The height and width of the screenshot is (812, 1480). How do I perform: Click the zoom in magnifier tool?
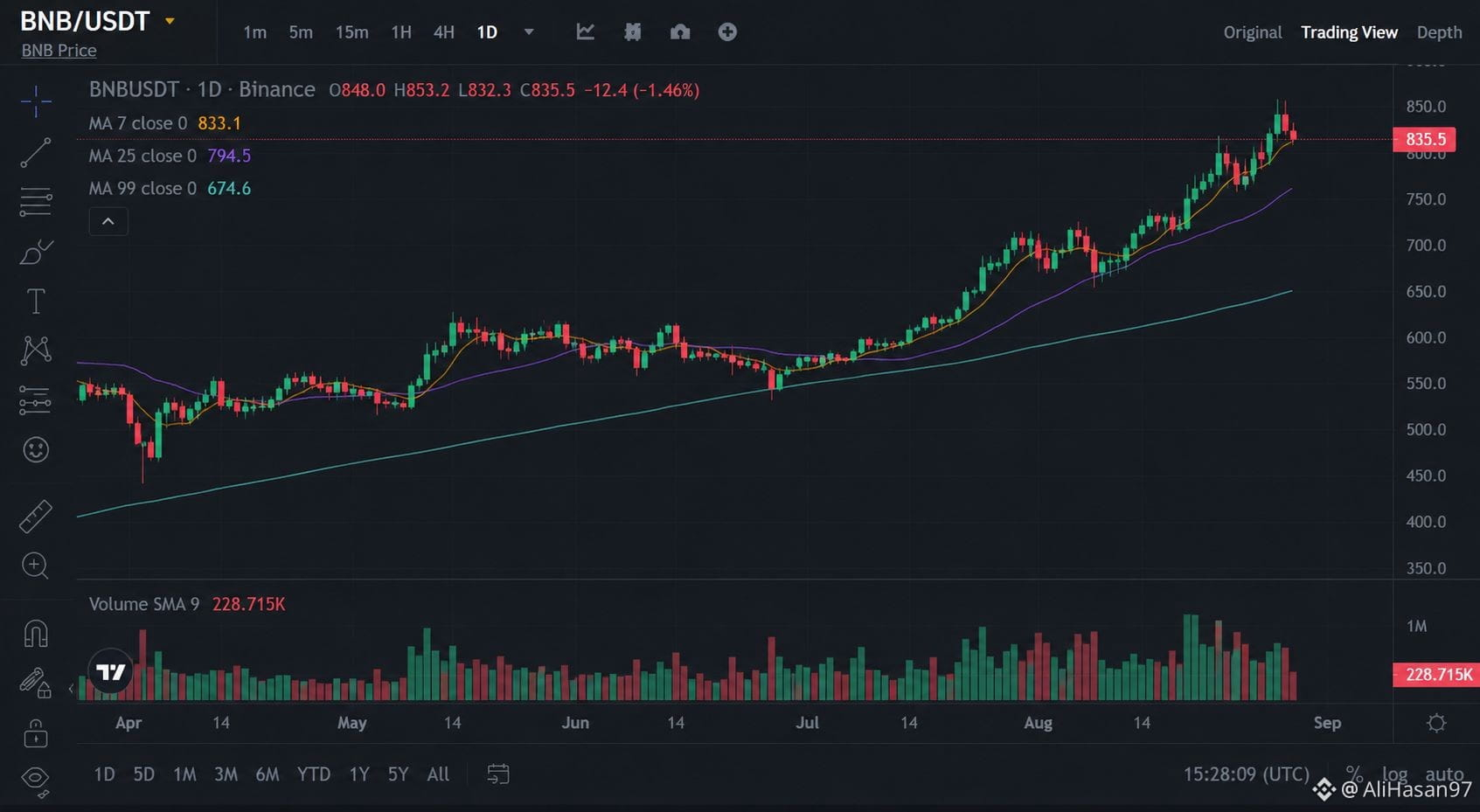click(x=35, y=566)
